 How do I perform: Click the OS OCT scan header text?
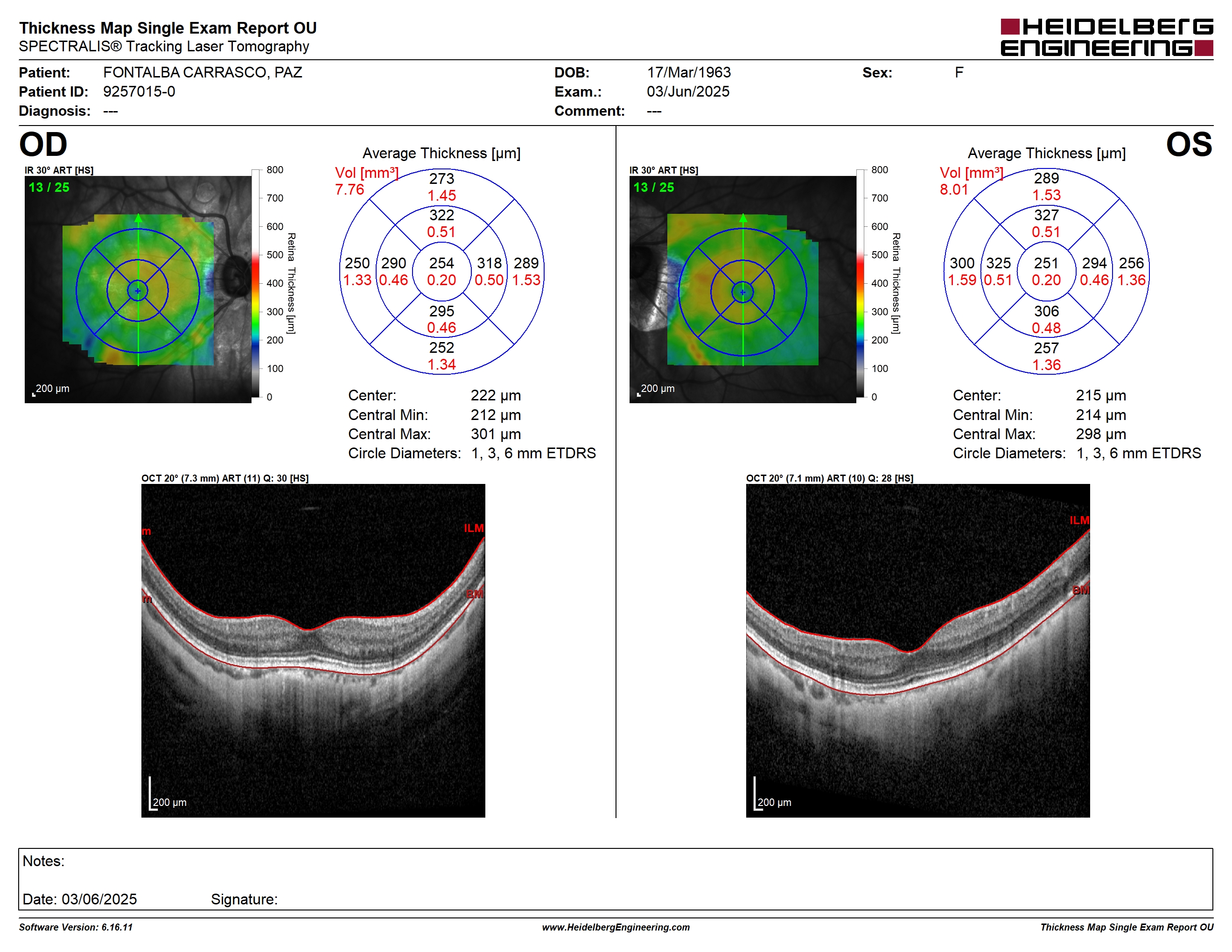[829, 478]
